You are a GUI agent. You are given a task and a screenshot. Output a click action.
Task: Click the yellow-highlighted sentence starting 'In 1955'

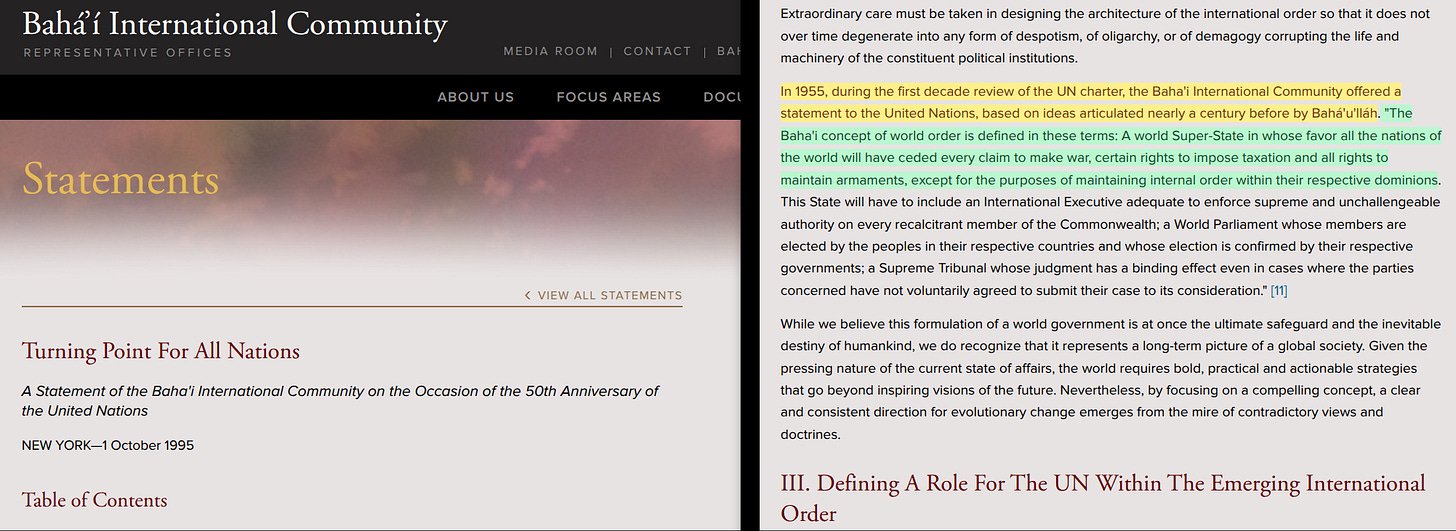pos(1091,102)
